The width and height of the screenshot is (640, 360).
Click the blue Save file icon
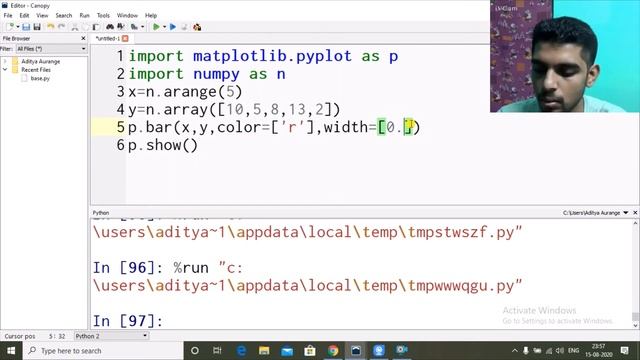[x=26, y=27]
